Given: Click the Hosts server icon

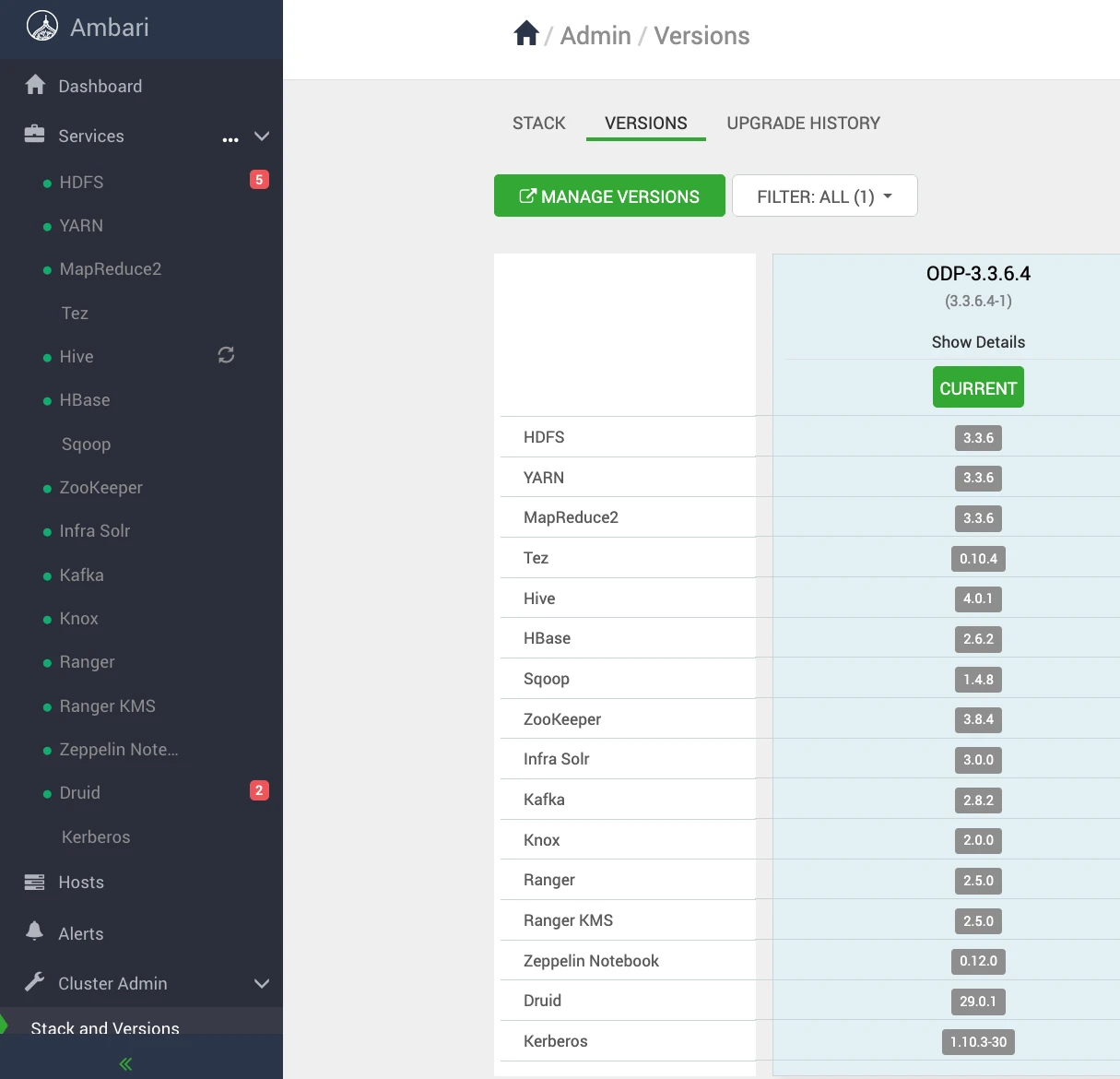Looking at the screenshot, I should [34, 883].
